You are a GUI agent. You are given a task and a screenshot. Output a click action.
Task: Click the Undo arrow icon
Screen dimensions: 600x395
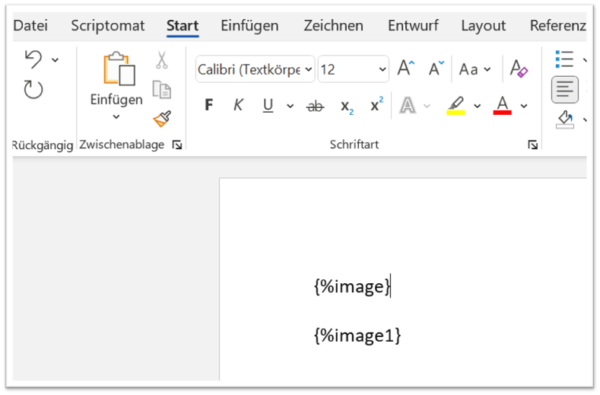[33, 59]
